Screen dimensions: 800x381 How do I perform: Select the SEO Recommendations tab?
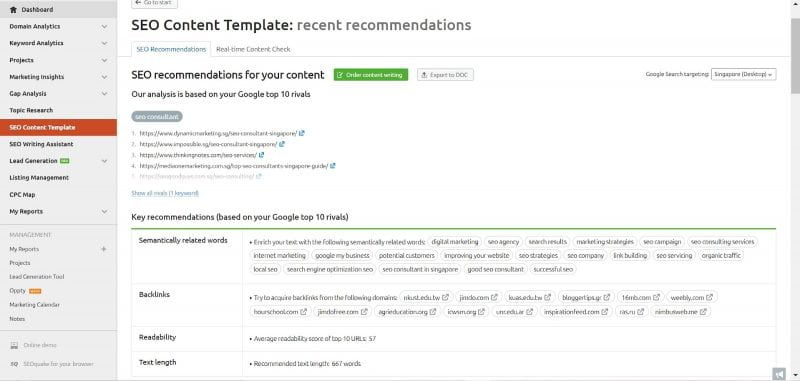pos(171,49)
